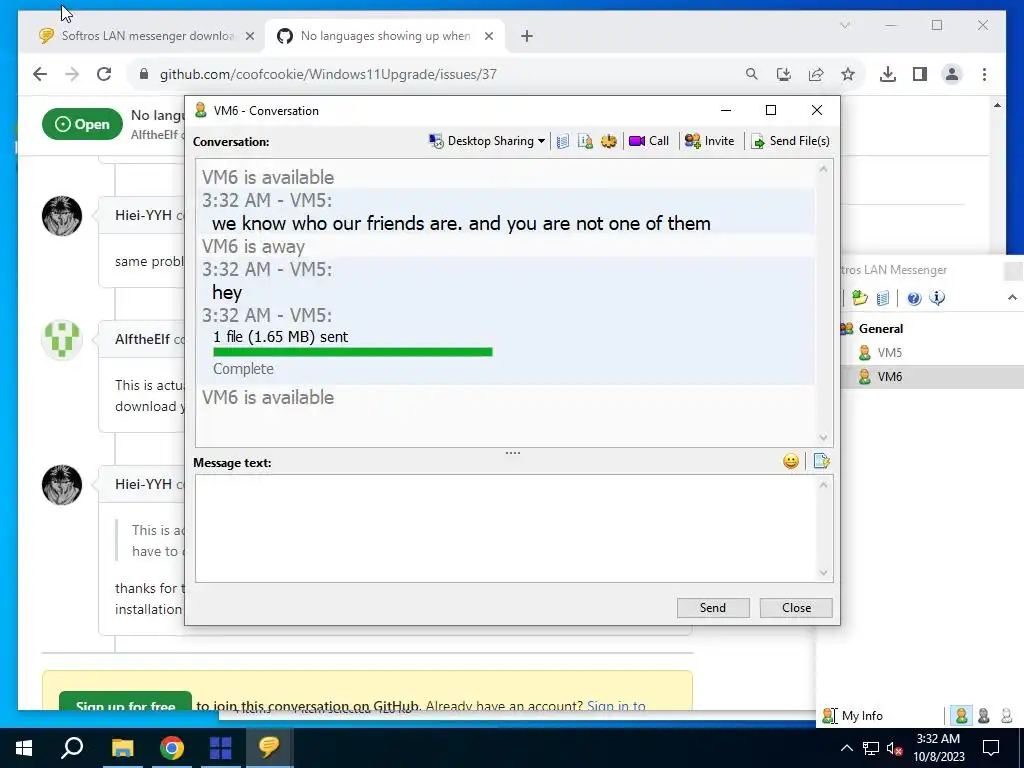Toggle the Chrome side panel icon

pyautogui.click(x=920, y=74)
